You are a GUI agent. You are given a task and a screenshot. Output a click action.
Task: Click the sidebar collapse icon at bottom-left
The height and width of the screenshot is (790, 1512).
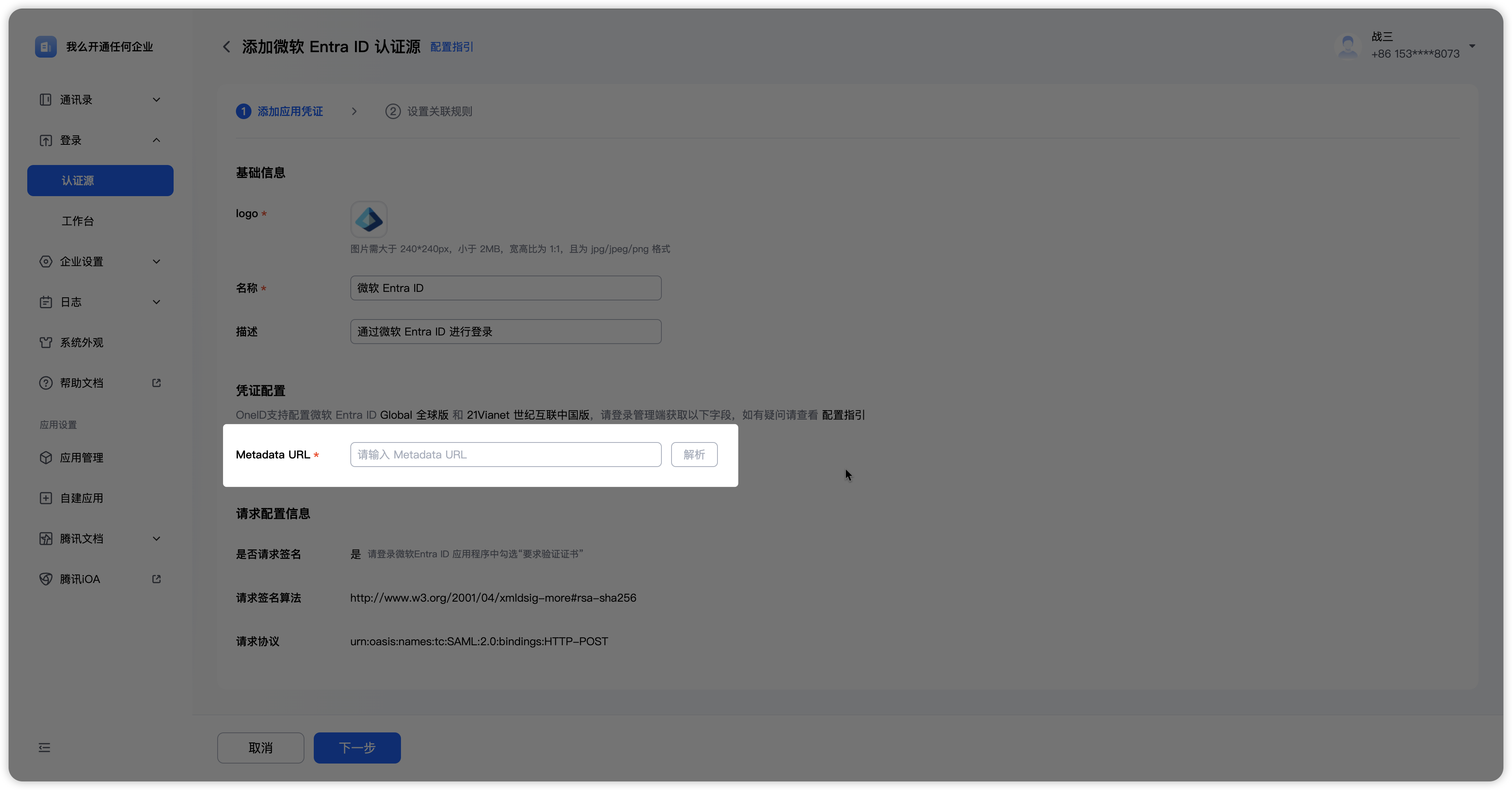coord(45,747)
